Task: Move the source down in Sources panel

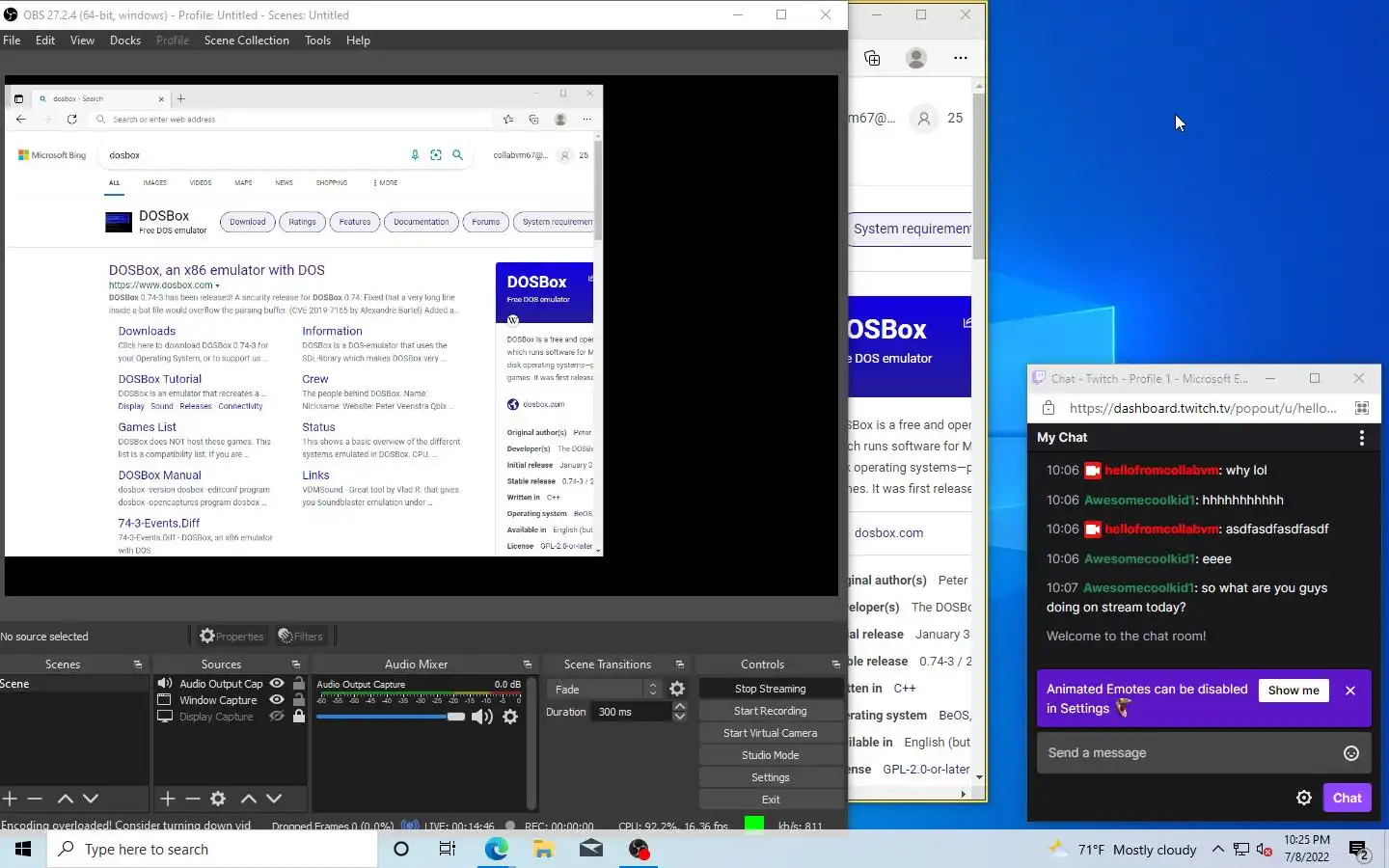Action: coord(274,799)
